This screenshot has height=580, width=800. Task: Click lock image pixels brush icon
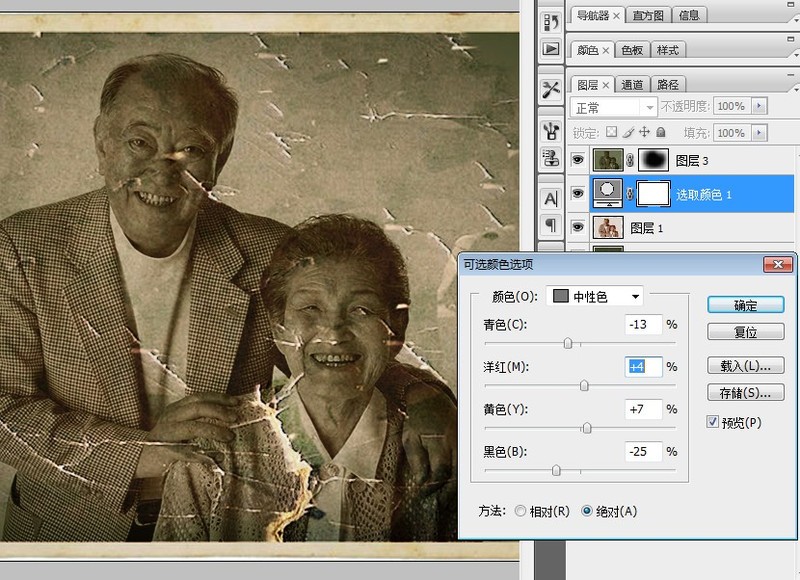click(x=628, y=133)
